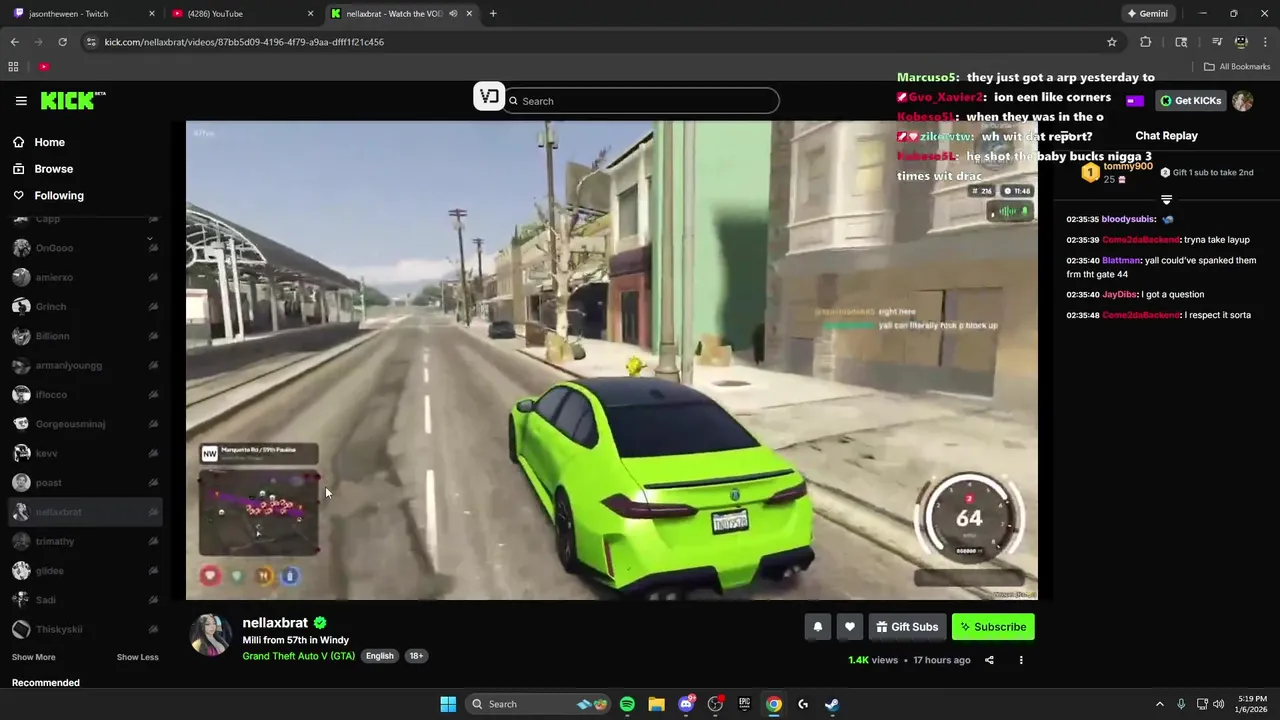Open Steam from the taskbar

[x=832, y=704]
